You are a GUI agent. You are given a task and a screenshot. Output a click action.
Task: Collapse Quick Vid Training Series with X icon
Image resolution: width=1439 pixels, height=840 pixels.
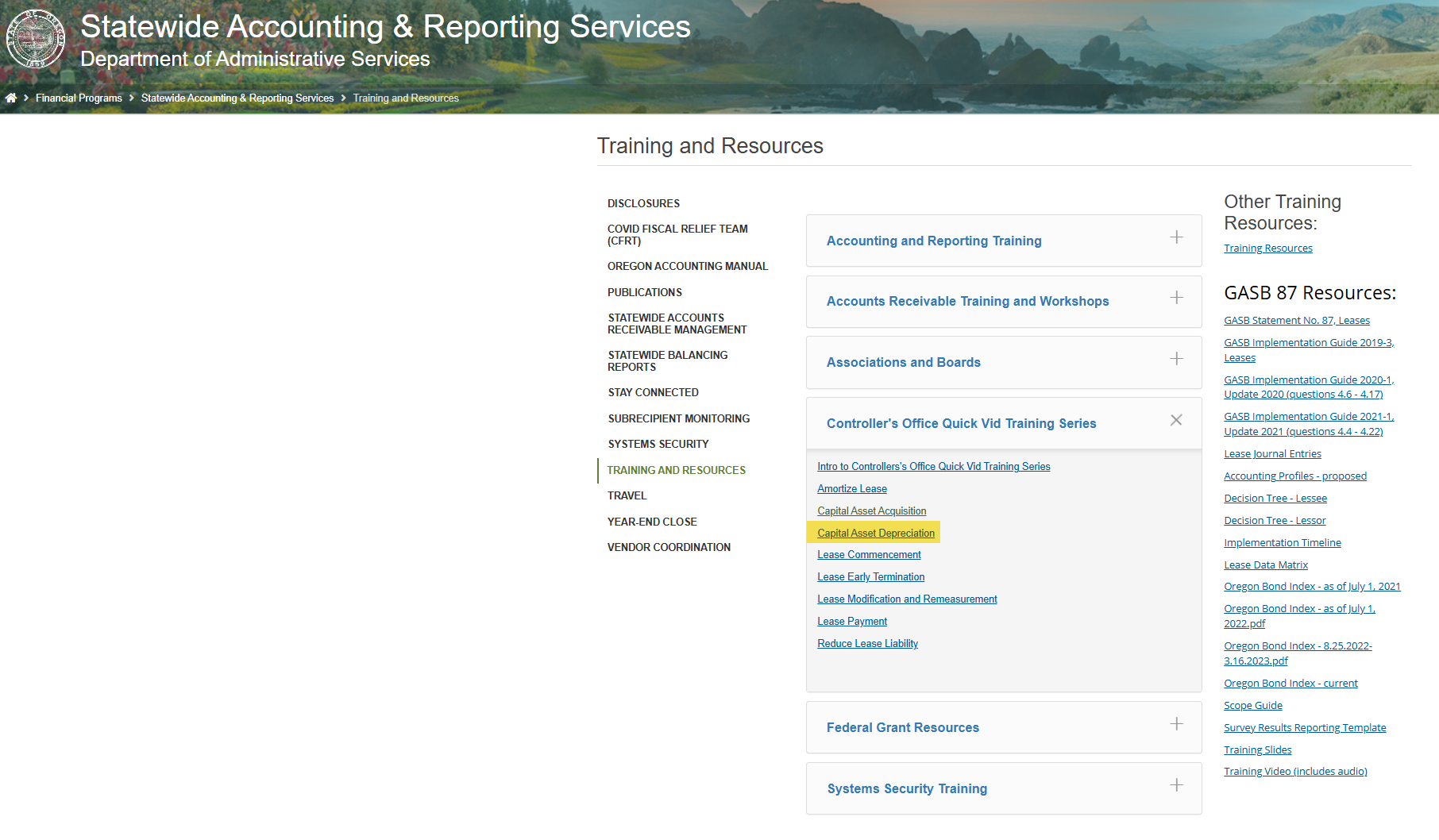[x=1176, y=420]
